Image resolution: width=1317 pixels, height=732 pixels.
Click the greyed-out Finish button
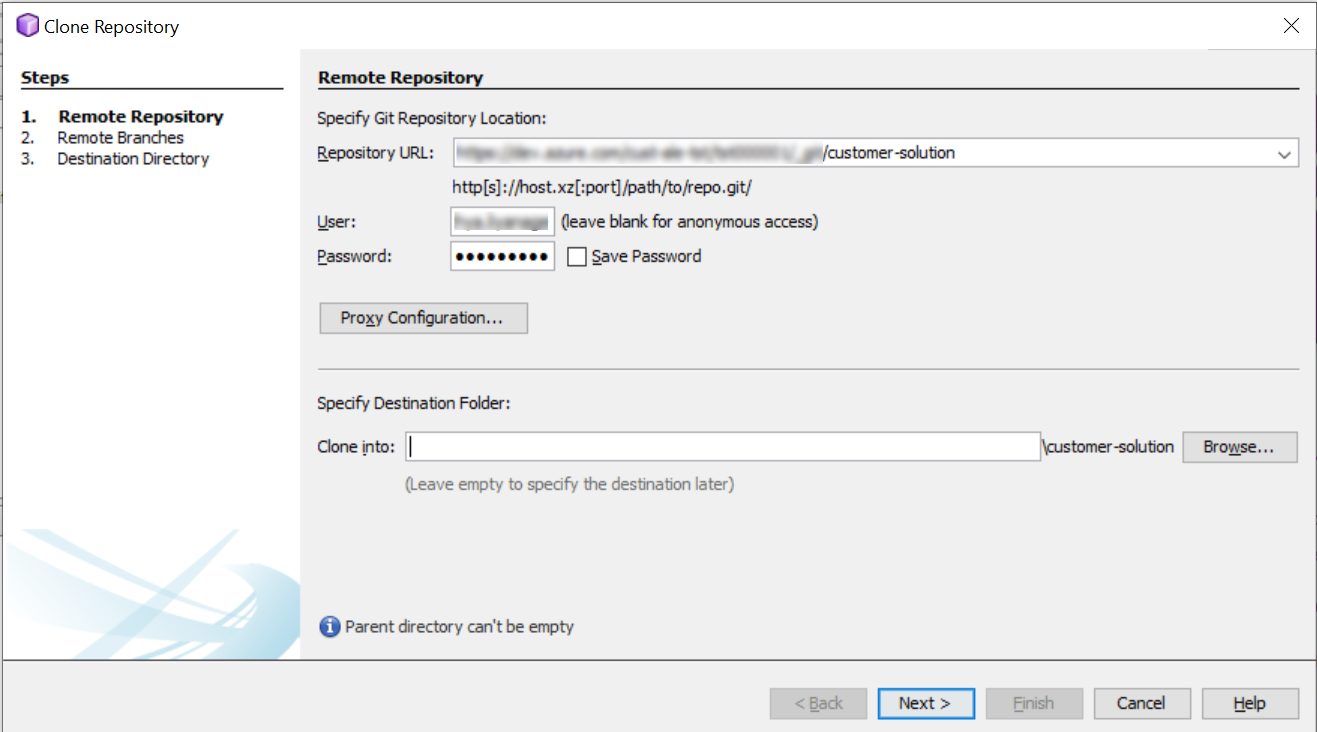click(1033, 703)
